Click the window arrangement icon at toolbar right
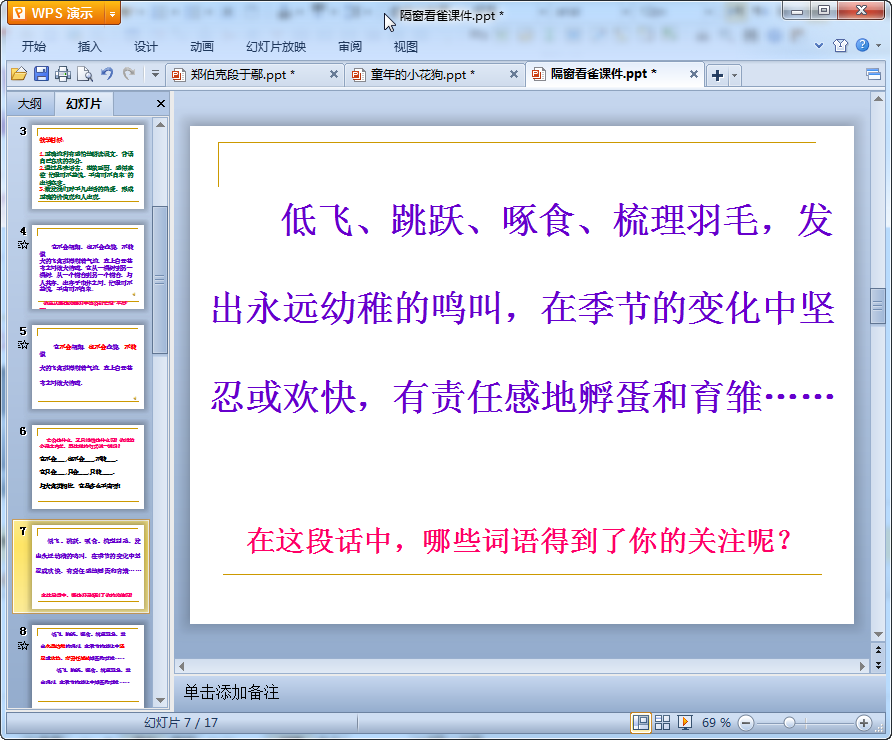Screen dimensions: 892x740 873,75
